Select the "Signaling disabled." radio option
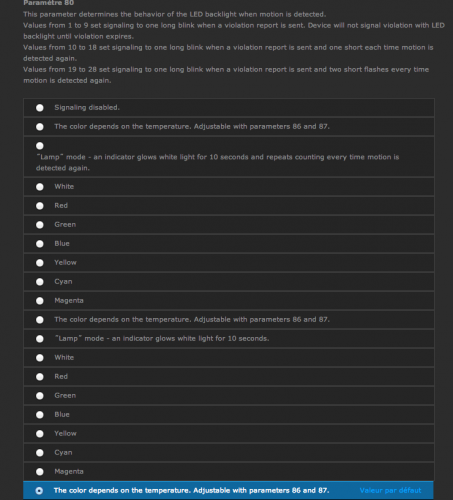The width and height of the screenshot is (453, 500). (40, 108)
